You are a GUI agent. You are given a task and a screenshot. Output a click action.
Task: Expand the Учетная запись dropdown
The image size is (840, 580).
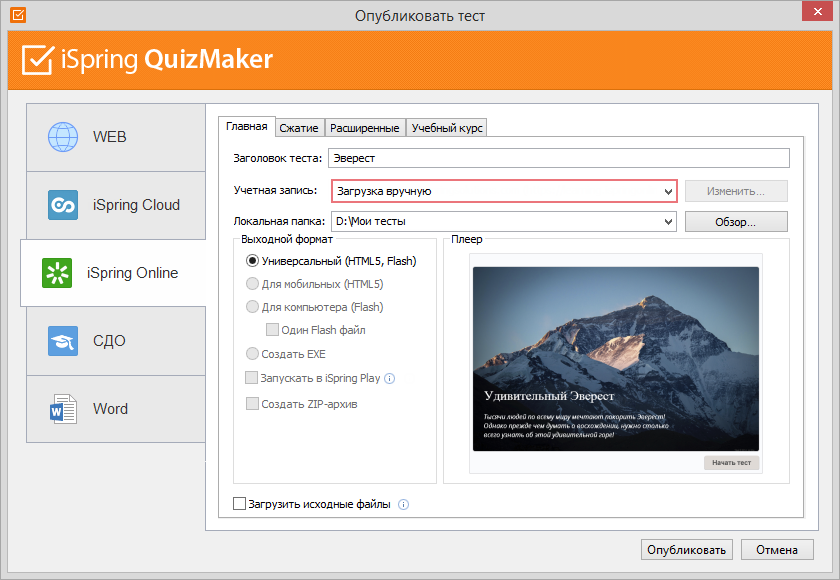click(x=668, y=191)
